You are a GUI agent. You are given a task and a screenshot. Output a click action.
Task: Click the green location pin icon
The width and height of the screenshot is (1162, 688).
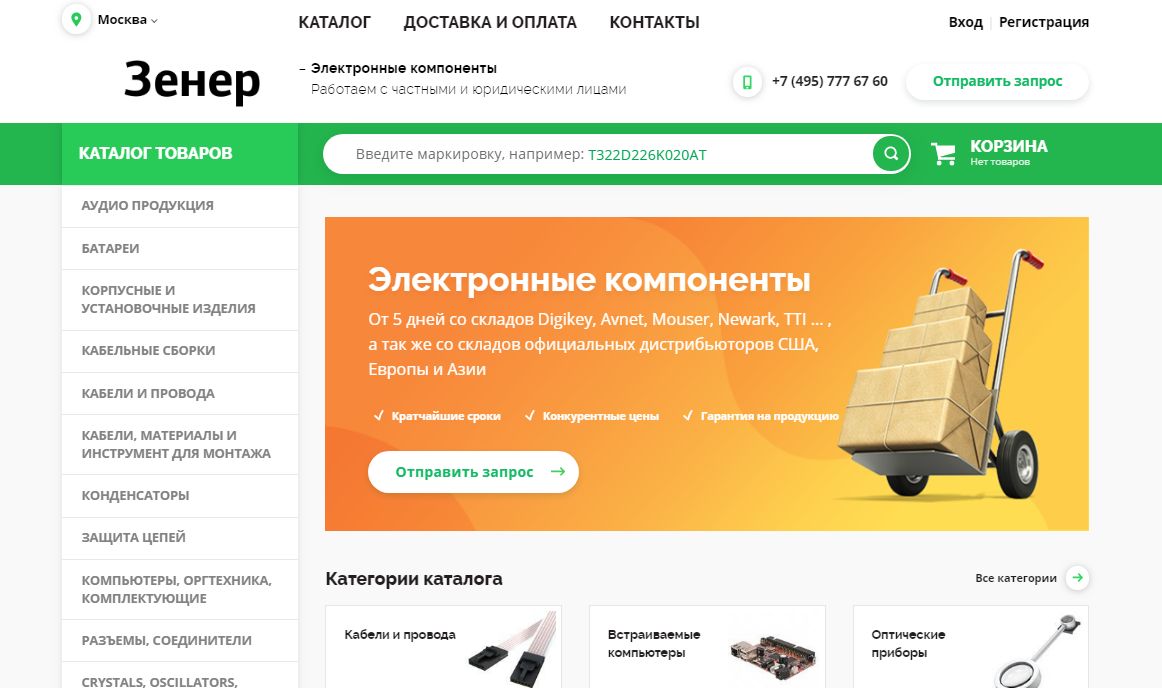pos(76,19)
